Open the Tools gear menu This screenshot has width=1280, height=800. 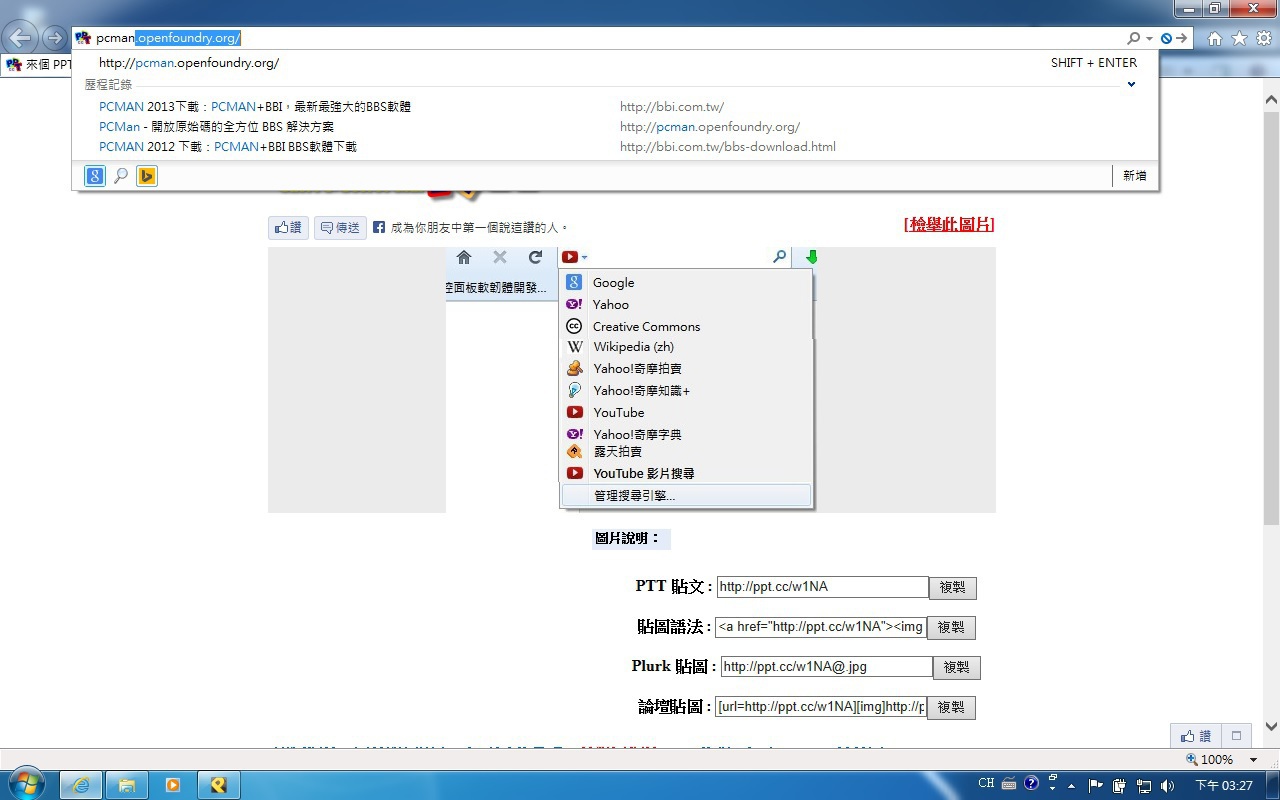click(x=1264, y=38)
